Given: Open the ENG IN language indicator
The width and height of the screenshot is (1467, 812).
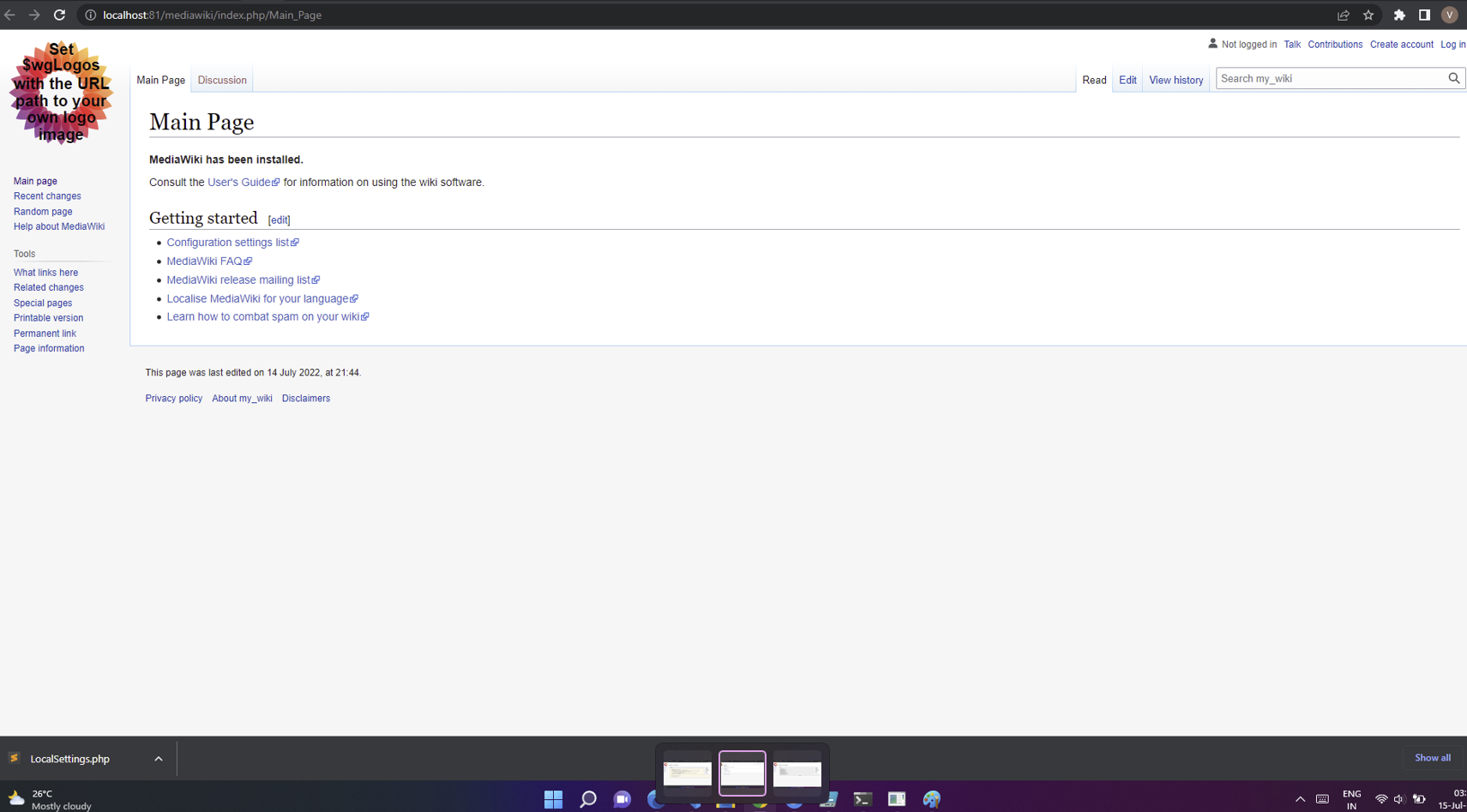Looking at the screenshot, I should coord(1351,800).
